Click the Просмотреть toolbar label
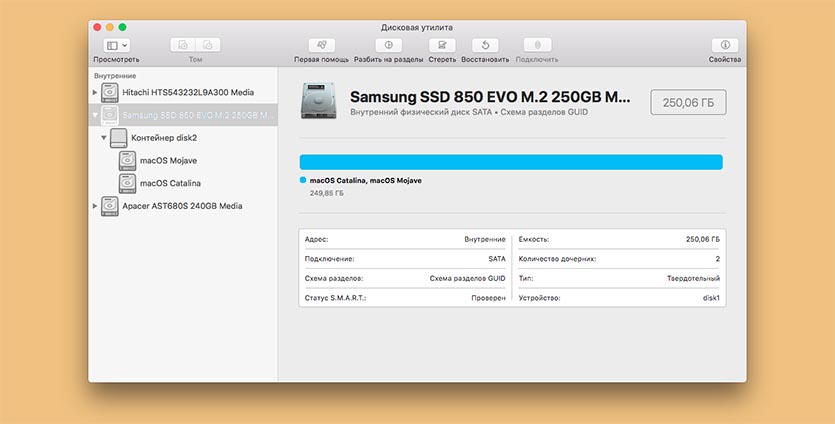This screenshot has width=835, height=424. coord(116,60)
